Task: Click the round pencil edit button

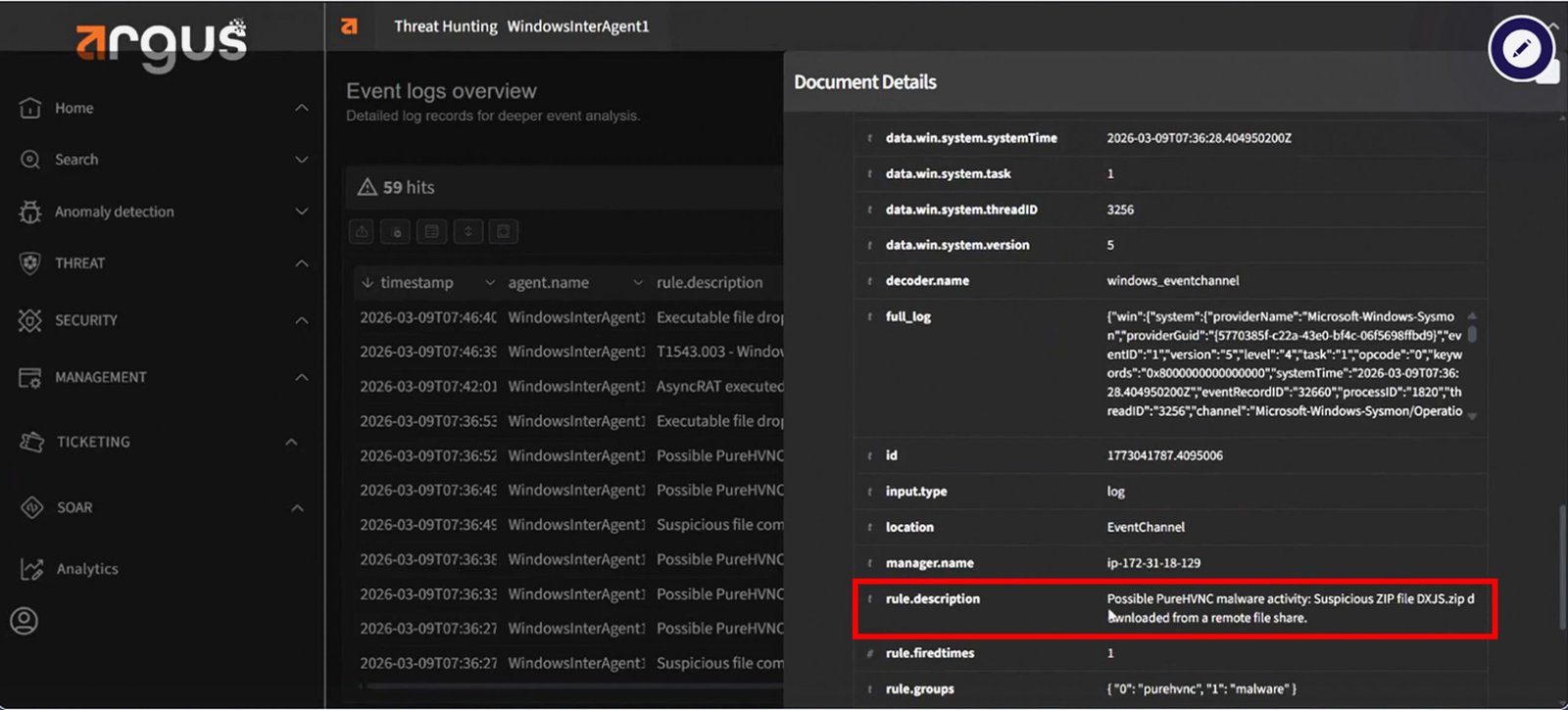Action: click(x=1520, y=48)
